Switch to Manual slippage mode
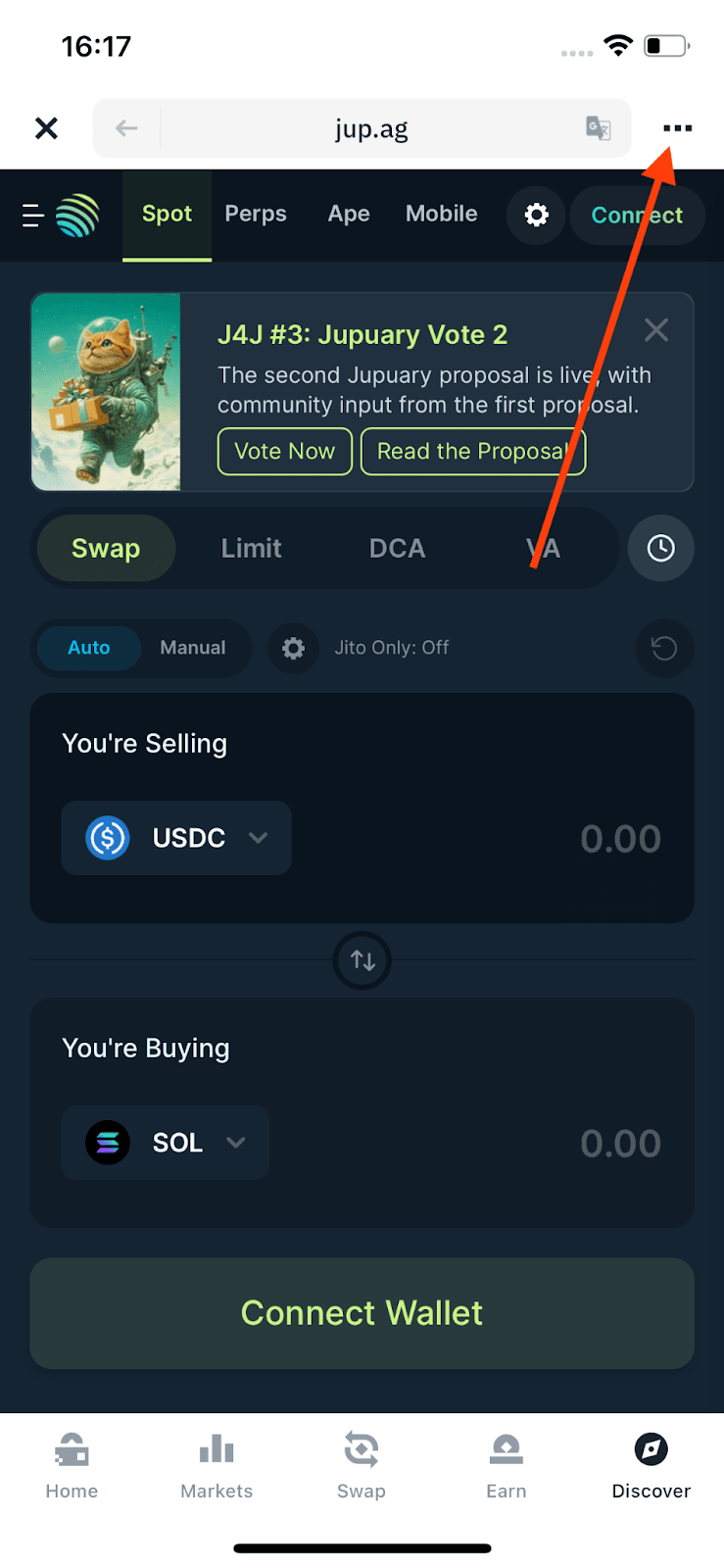The image size is (724, 1568). (192, 648)
